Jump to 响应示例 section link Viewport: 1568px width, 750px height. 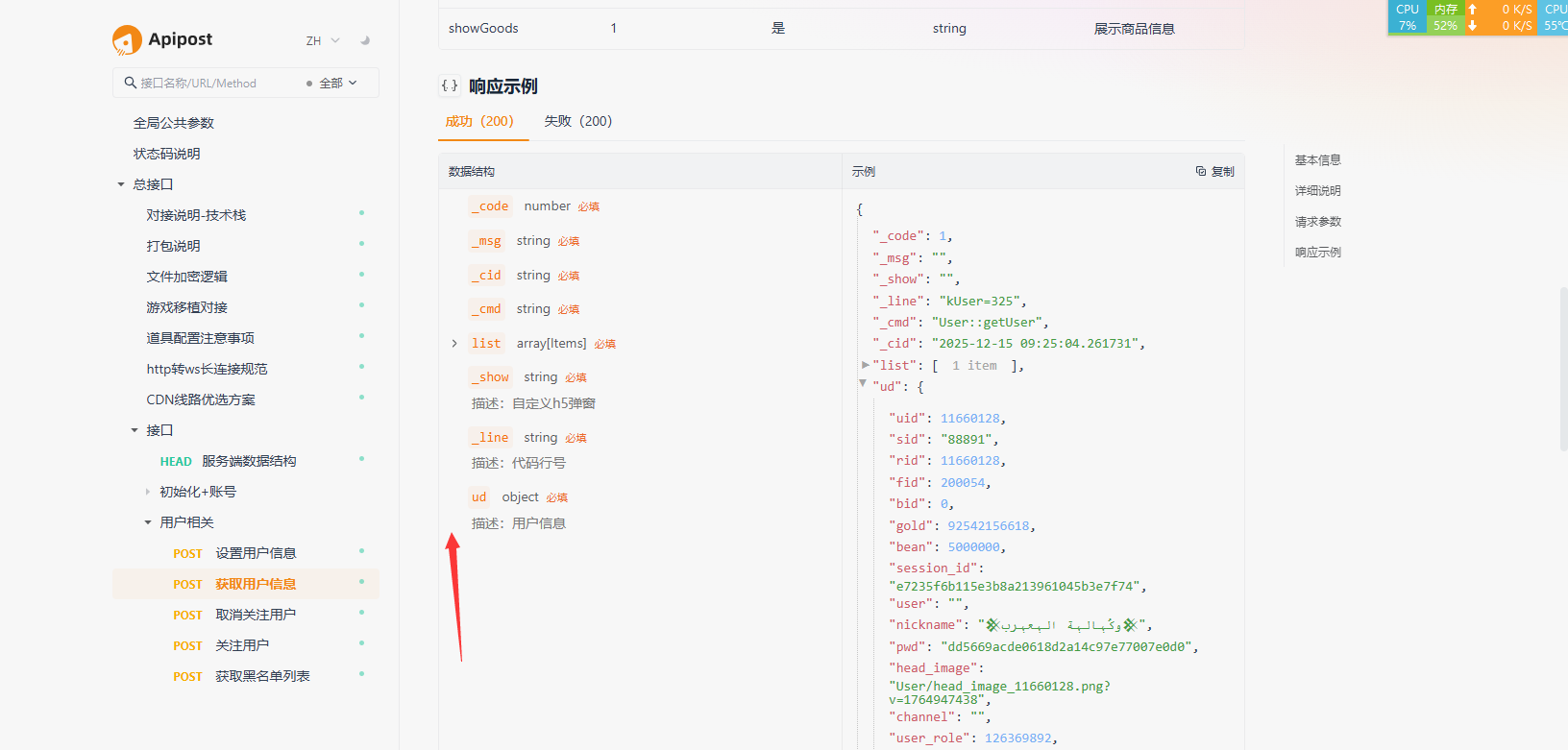(x=1317, y=253)
